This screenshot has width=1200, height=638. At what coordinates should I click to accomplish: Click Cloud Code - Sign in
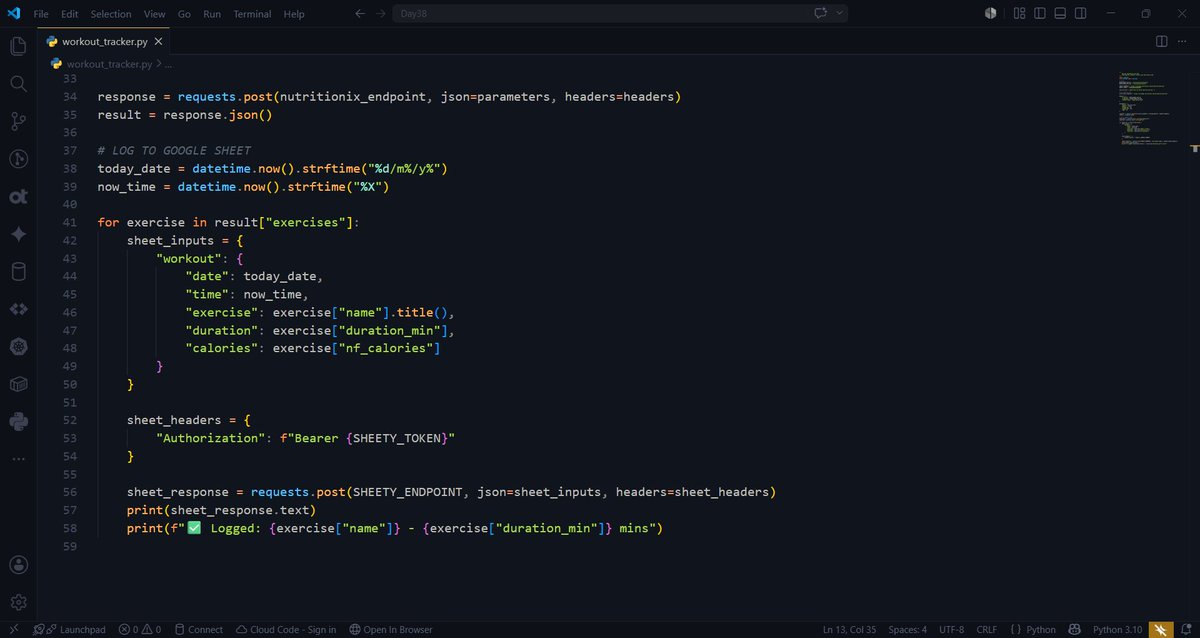(286, 629)
